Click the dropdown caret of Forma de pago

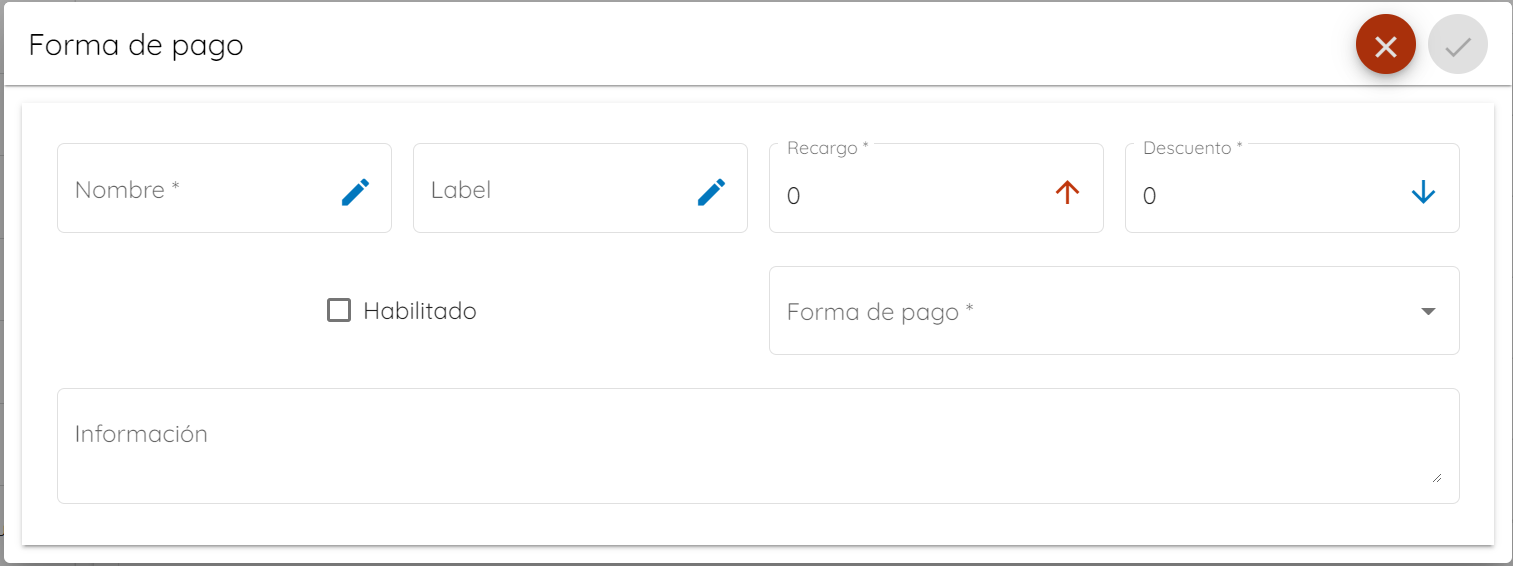1428,311
